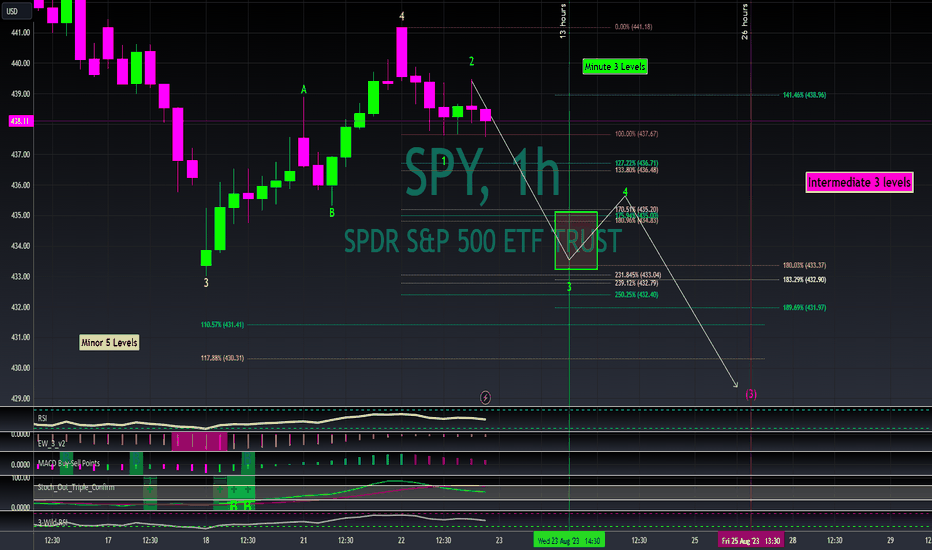Select the 239.12% (432.79) Fib level

click(x=637, y=283)
